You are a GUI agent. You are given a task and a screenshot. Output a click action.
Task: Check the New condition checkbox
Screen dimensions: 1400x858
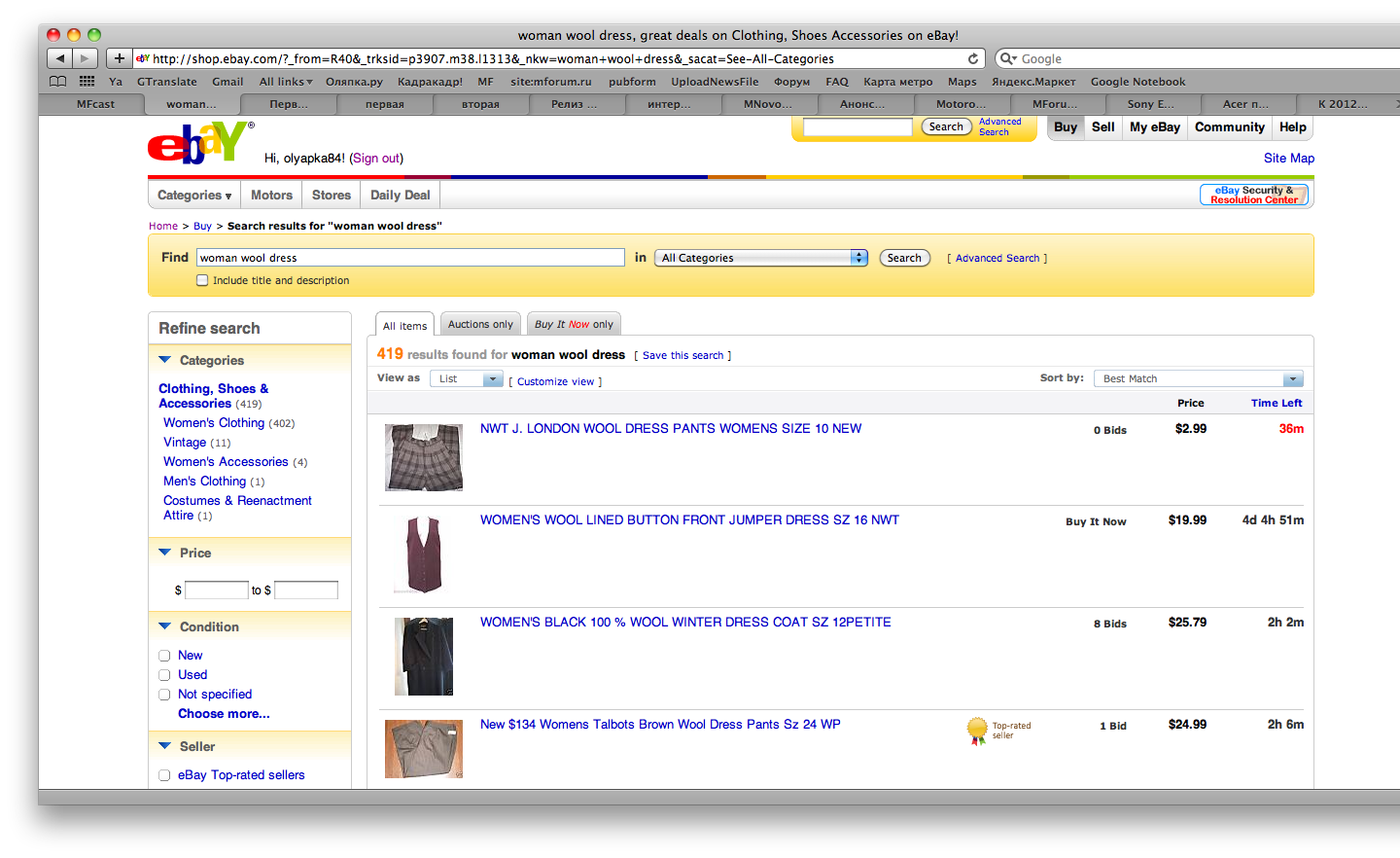tap(164, 656)
